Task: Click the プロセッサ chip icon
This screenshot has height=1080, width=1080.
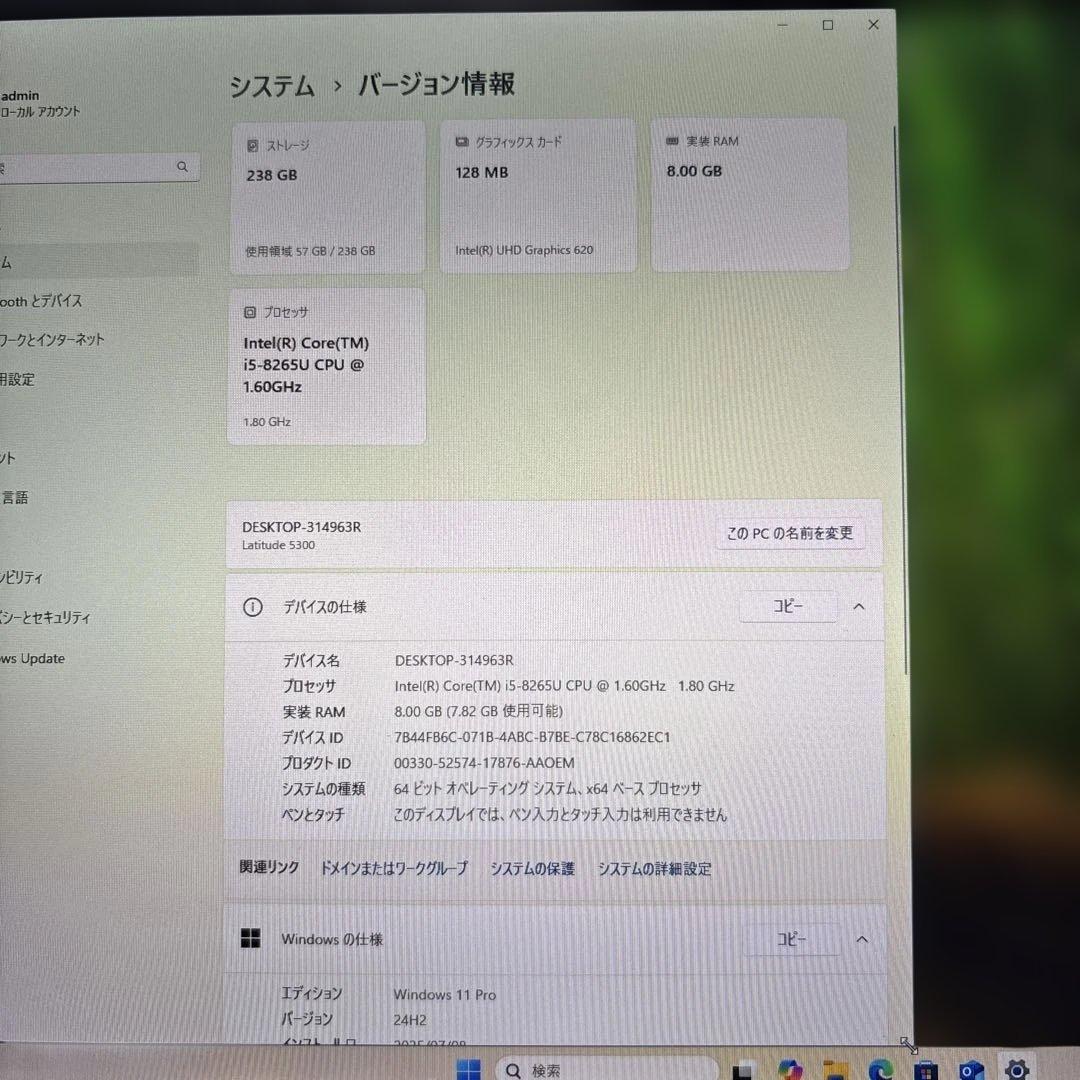Action: click(x=252, y=312)
